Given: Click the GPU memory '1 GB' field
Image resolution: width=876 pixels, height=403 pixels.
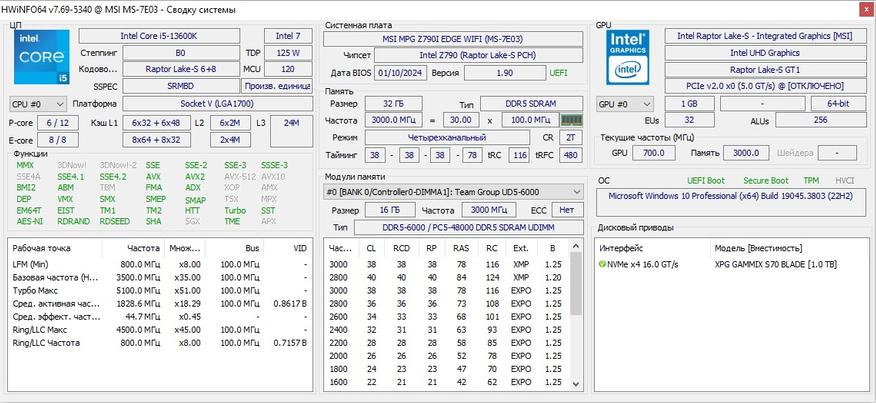Looking at the screenshot, I should coord(689,104).
